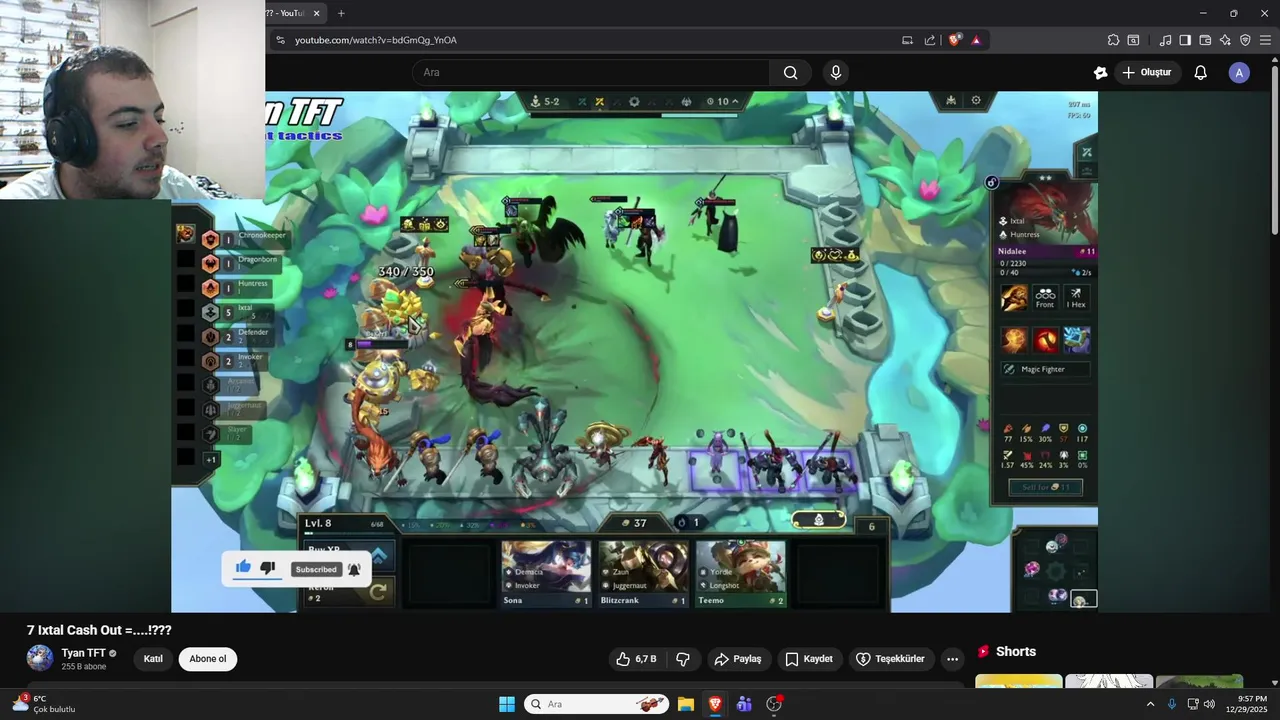This screenshot has height=720, width=1280.
Task: Click the Chronokeeper trait row
Action: pos(245,239)
